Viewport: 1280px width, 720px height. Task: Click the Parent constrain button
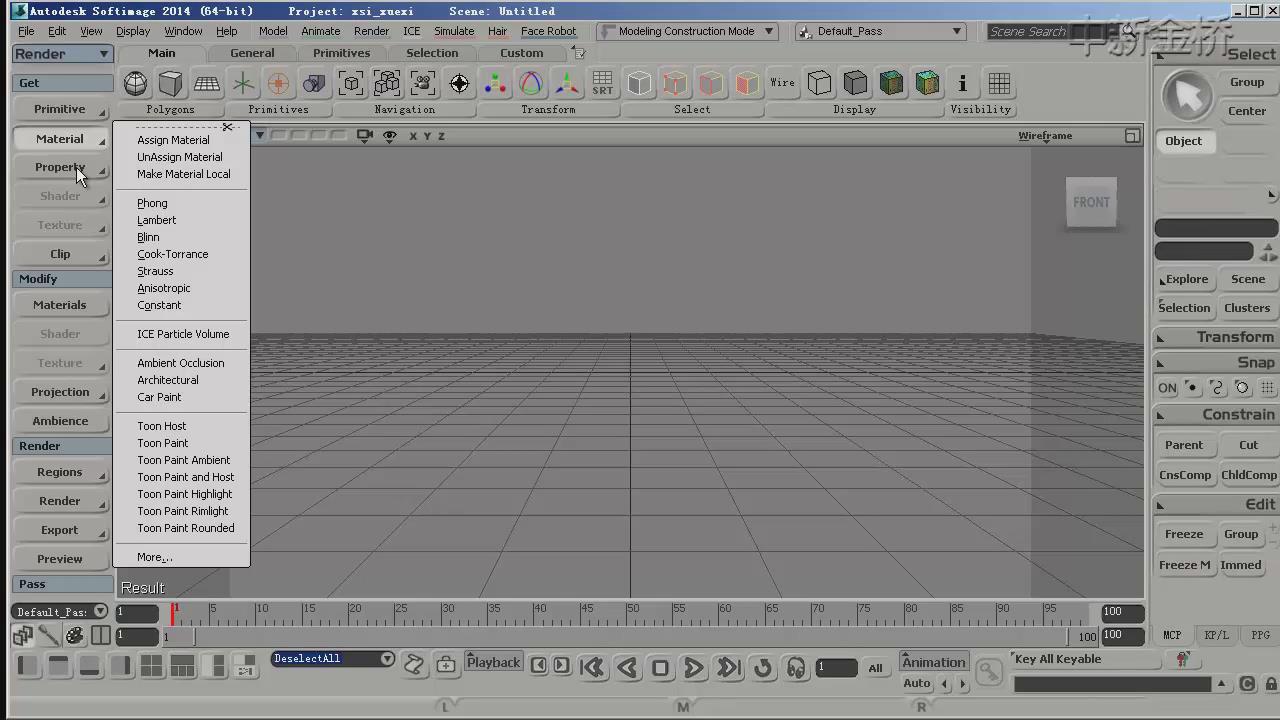coord(1184,445)
